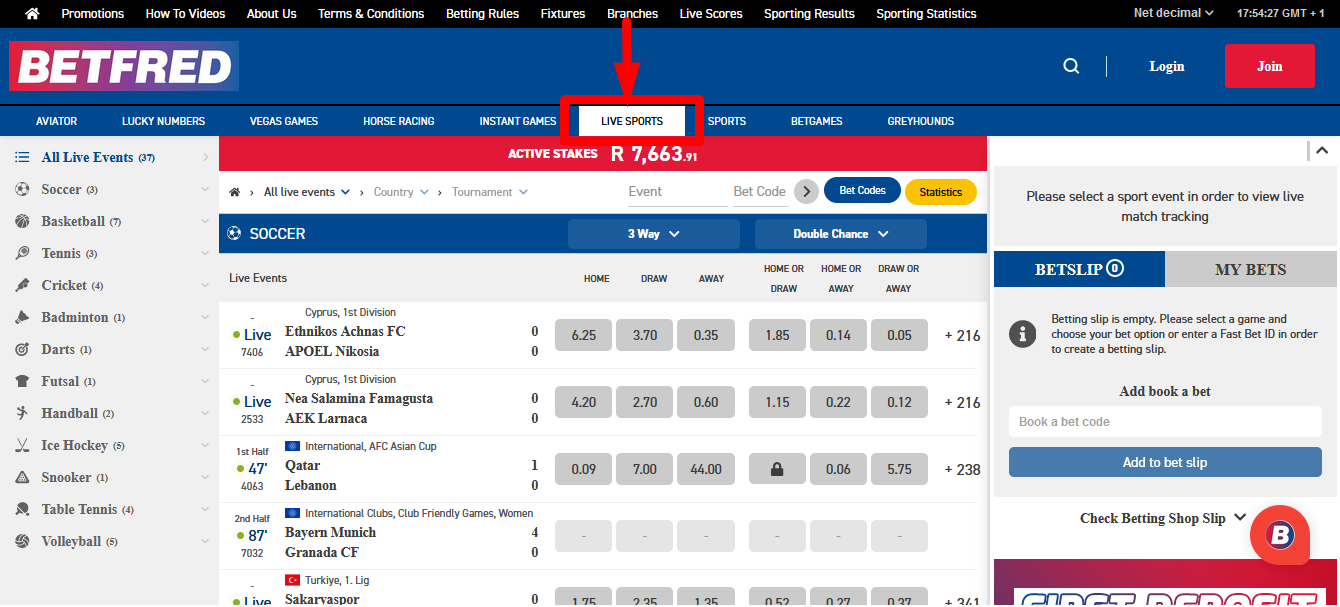
Task: Click the Bet Codes button
Action: tap(862, 191)
